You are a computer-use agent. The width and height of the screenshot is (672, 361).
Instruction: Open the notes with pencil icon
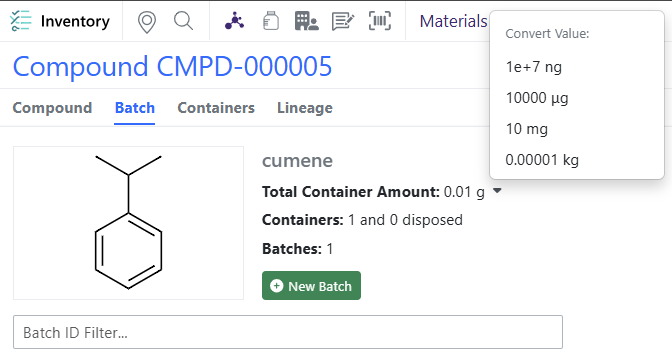point(343,21)
